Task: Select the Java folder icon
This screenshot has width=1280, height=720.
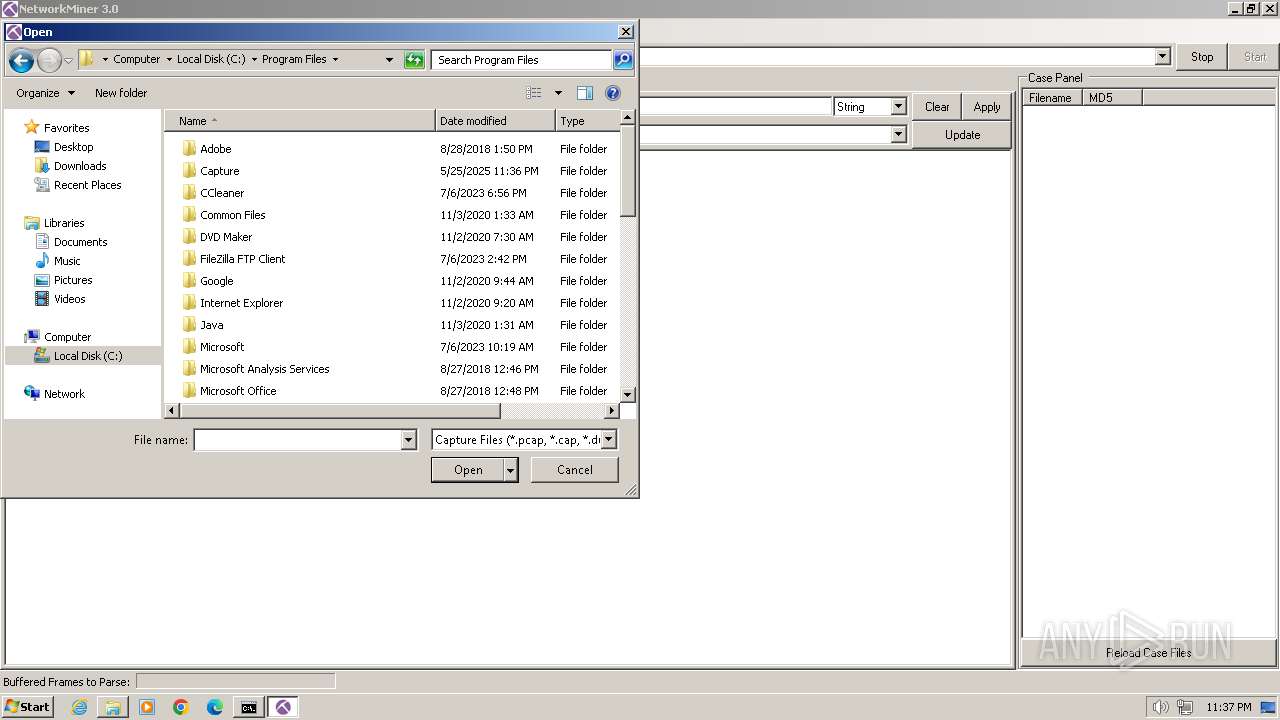Action: pos(189,325)
